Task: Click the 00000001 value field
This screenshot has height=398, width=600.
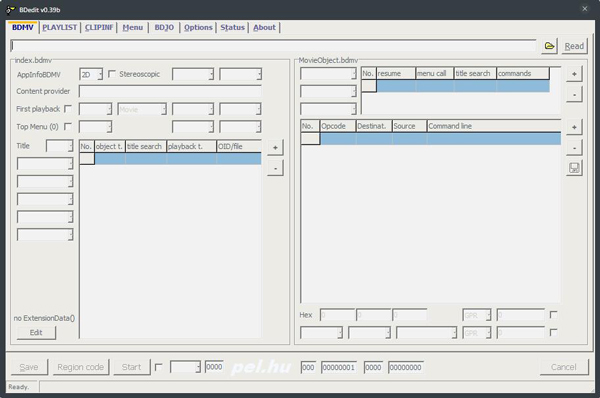Action: (339, 367)
